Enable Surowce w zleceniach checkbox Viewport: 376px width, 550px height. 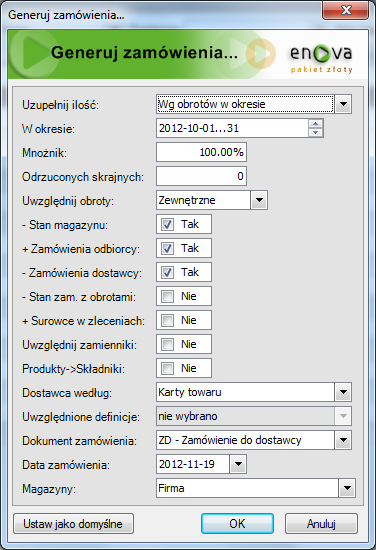click(x=167, y=320)
